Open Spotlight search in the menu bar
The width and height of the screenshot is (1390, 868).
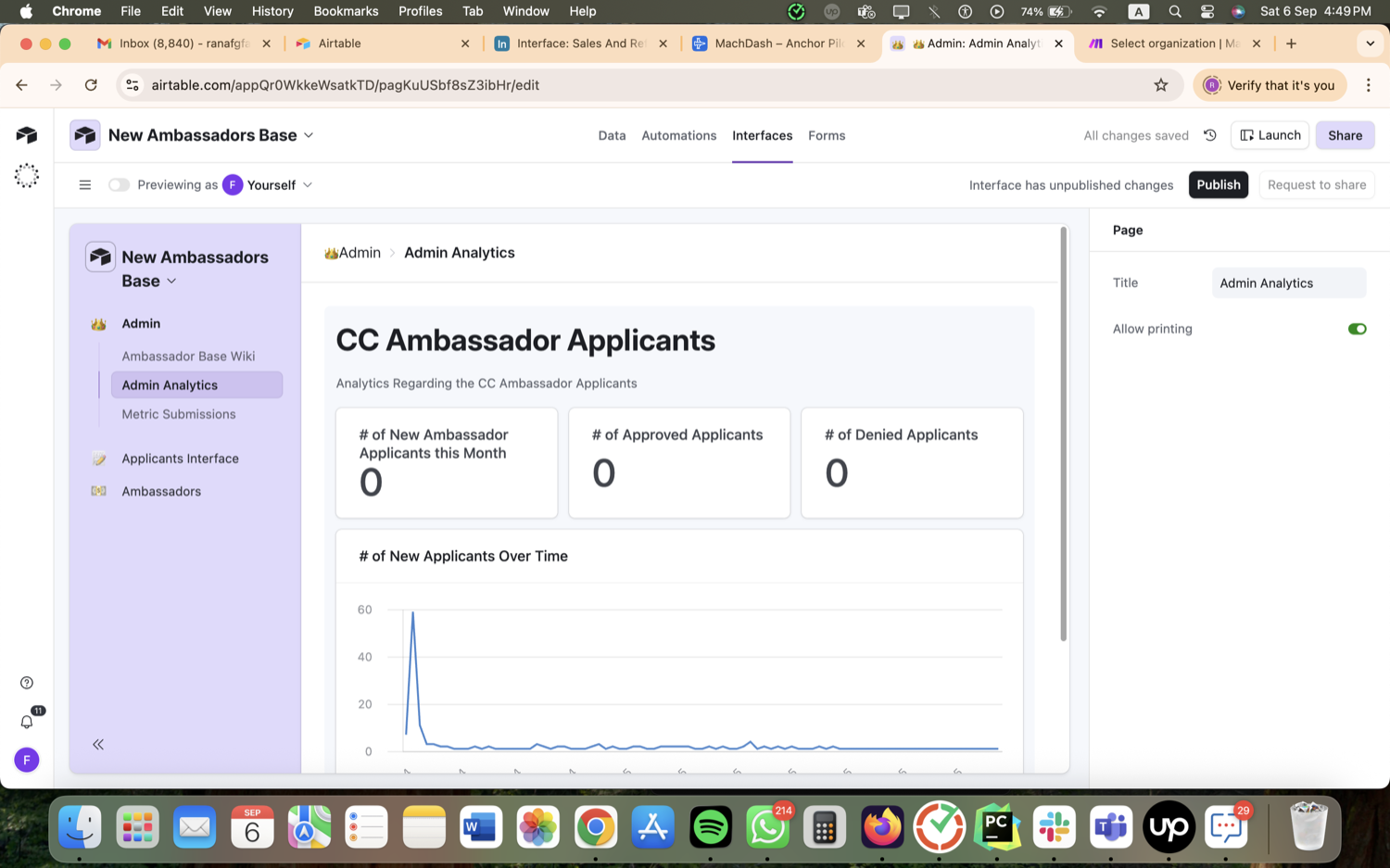[1175, 11]
